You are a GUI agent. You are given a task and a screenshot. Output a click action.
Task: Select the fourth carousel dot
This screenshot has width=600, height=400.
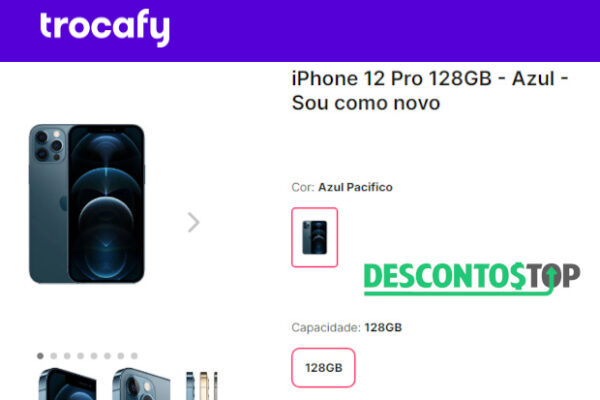[x=80, y=356]
